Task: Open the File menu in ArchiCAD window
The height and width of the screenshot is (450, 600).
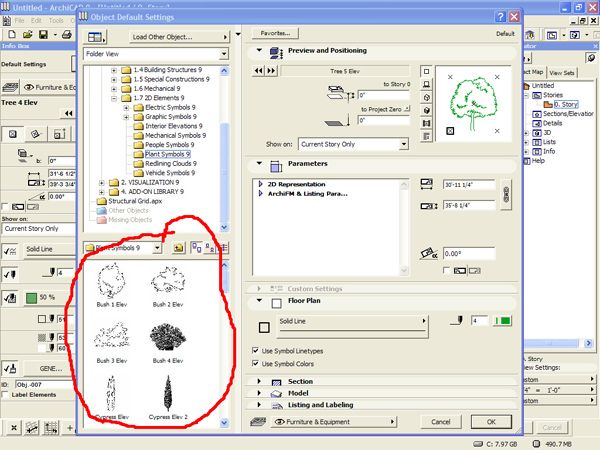Action: [19, 20]
